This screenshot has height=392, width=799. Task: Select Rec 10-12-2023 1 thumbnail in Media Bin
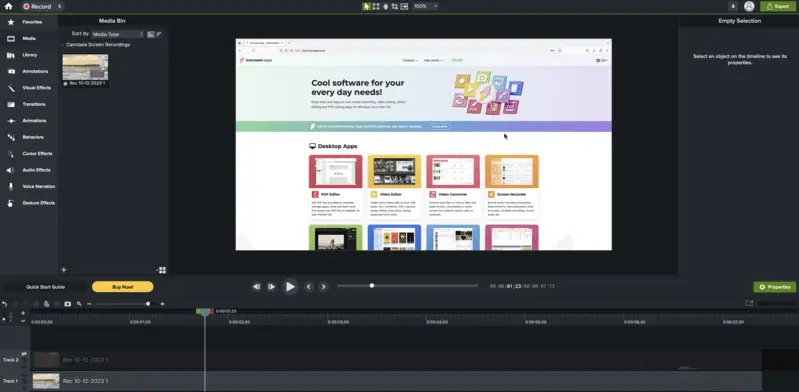pyautogui.click(x=85, y=67)
